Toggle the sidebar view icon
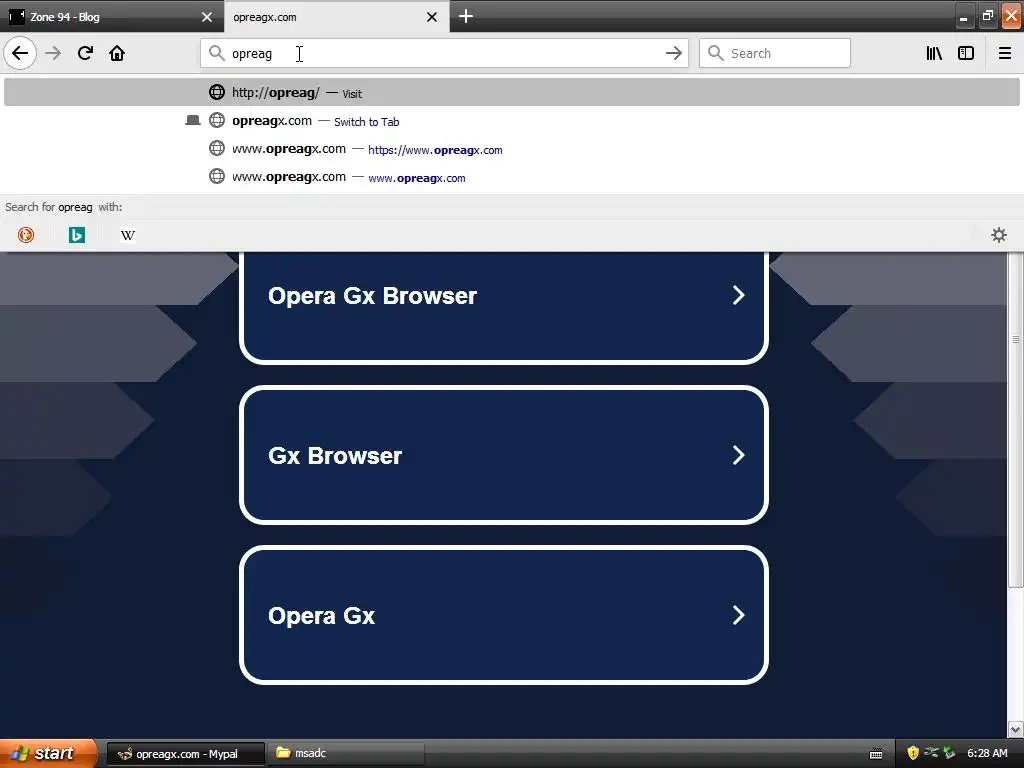Screen dimensions: 1024x768 (x=966, y=53)
